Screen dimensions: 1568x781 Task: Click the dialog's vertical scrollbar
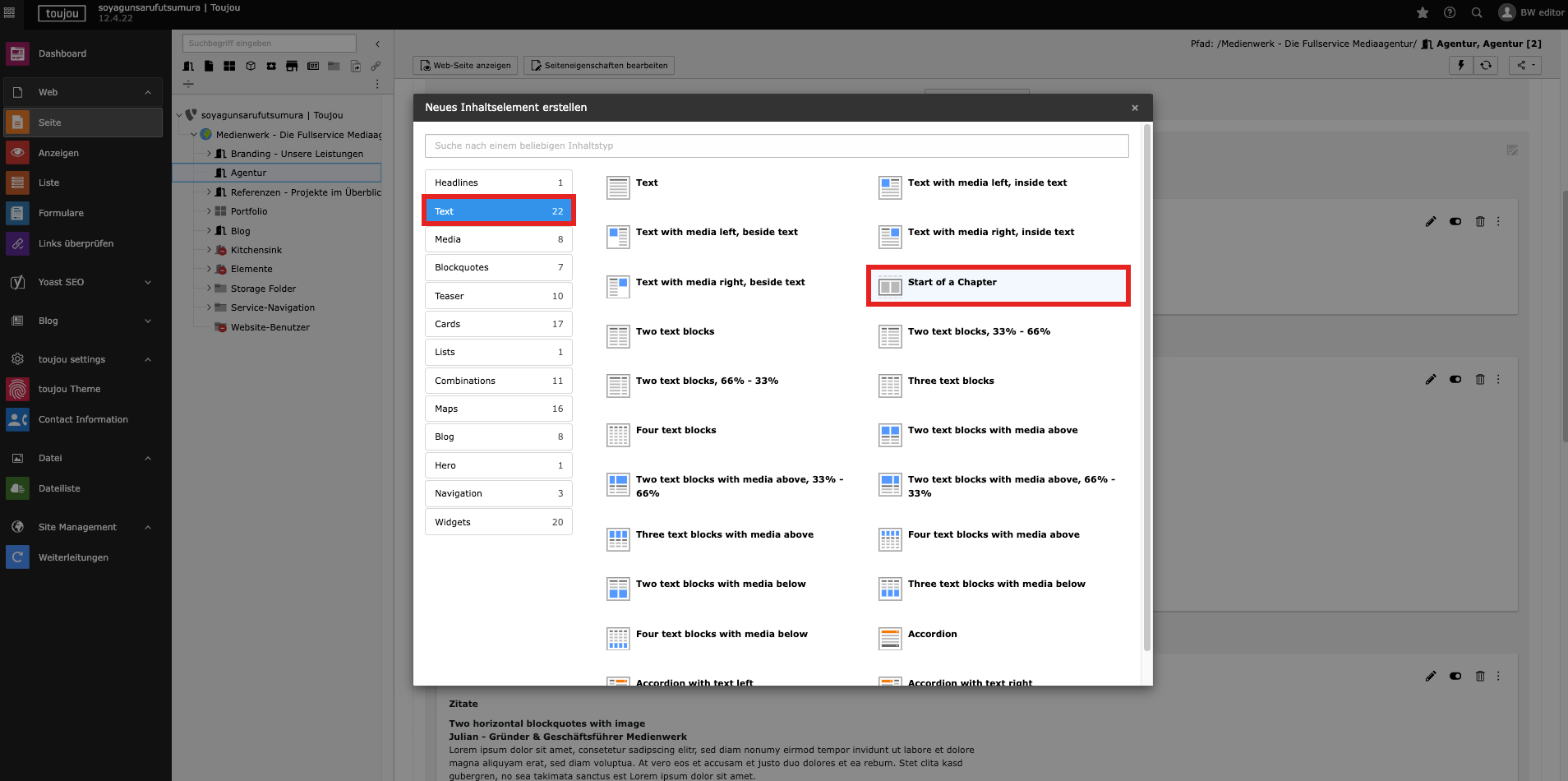(x=1146, y=386)
